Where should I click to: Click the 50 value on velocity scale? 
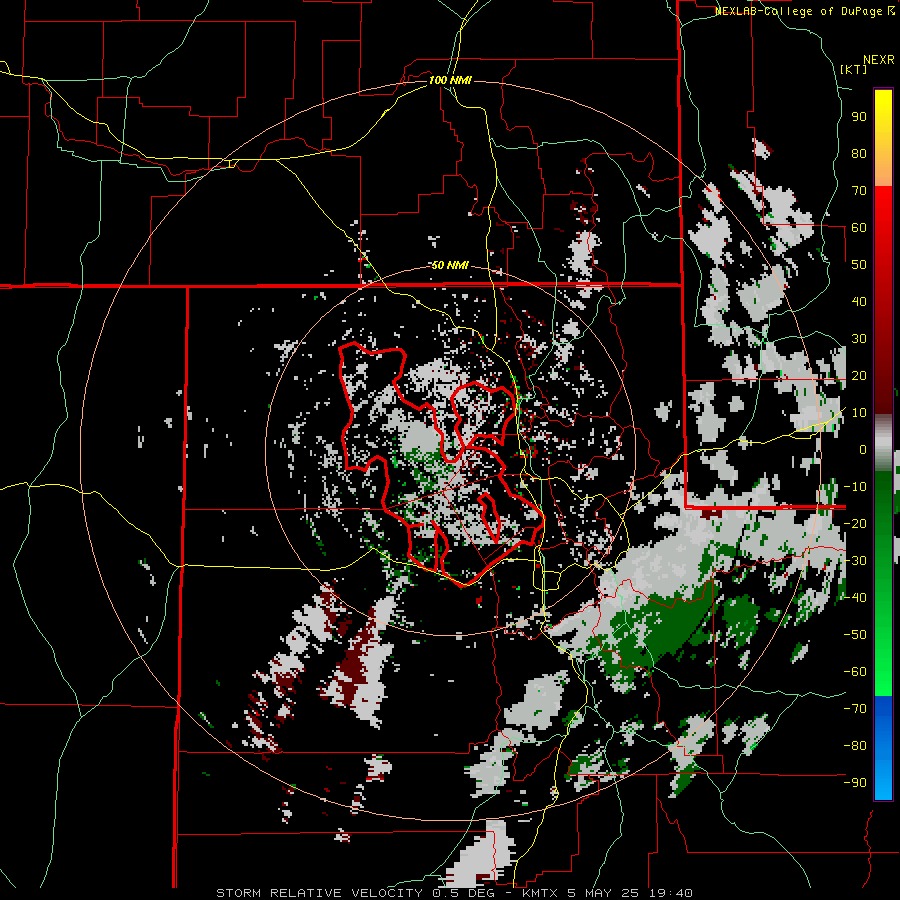[x=859, y=265]
